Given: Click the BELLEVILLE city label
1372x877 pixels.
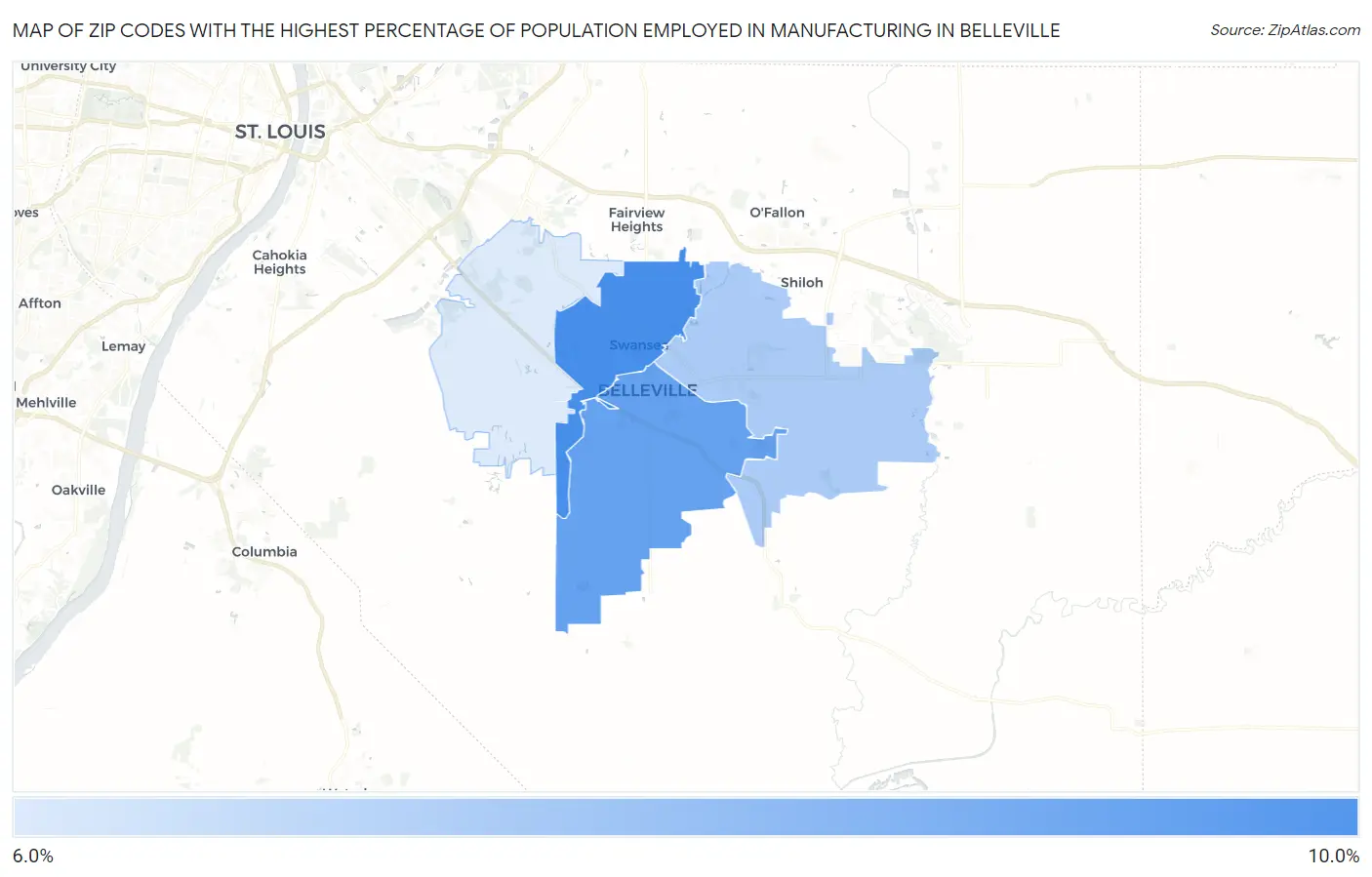Looking at the screenshot, I should pos(647,390).
